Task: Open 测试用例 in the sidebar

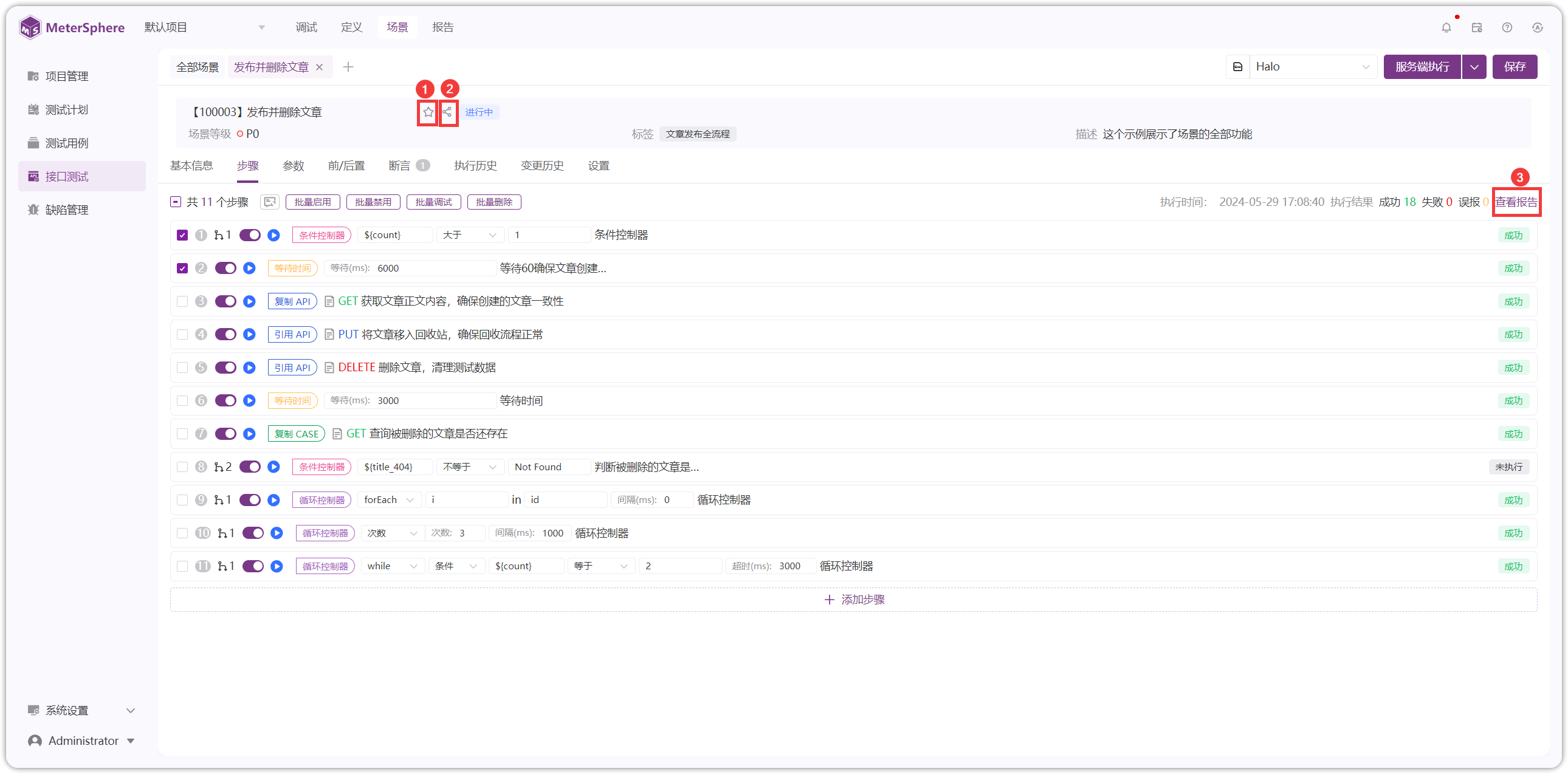Action: pyautogui.click(x=67, y=143)
